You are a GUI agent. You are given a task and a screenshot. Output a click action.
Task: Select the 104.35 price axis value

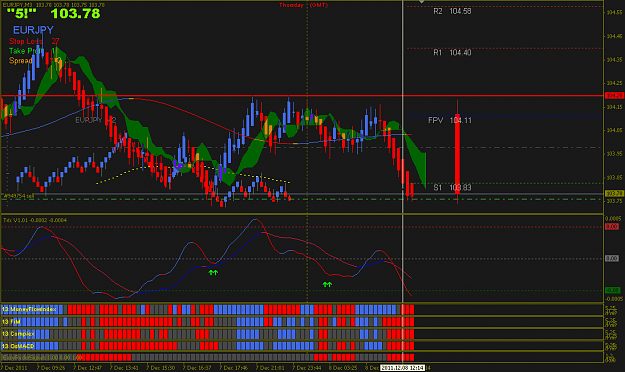pos(614,60)
